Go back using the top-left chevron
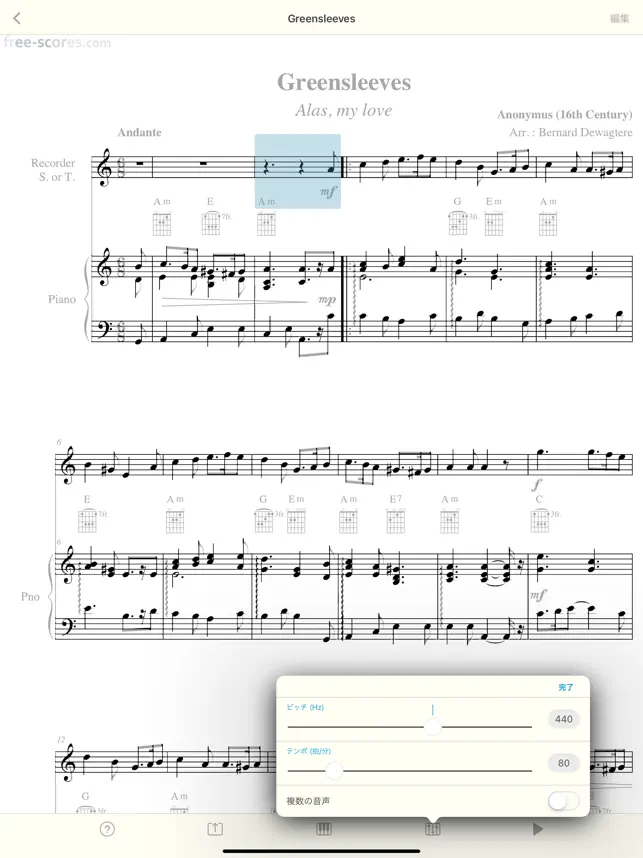 [17, 18]
